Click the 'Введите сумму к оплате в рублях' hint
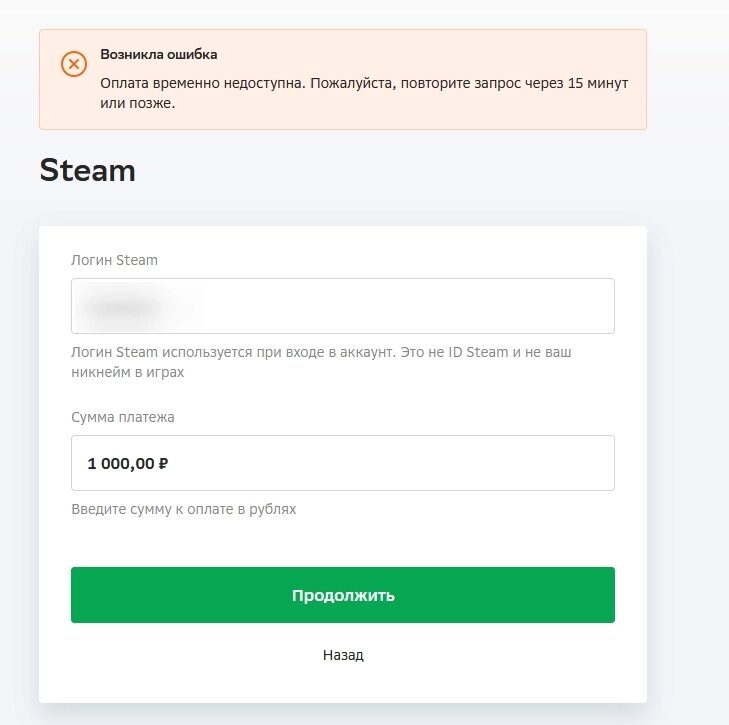 184,509
